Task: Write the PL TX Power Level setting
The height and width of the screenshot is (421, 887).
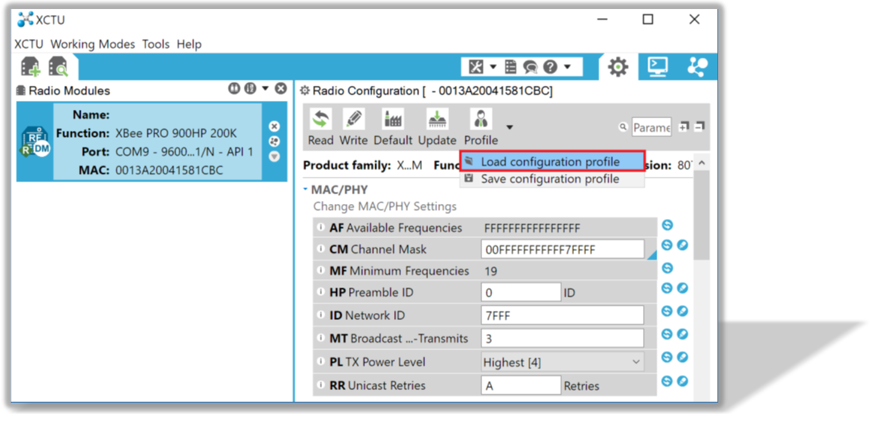Action: click(683, 358)
